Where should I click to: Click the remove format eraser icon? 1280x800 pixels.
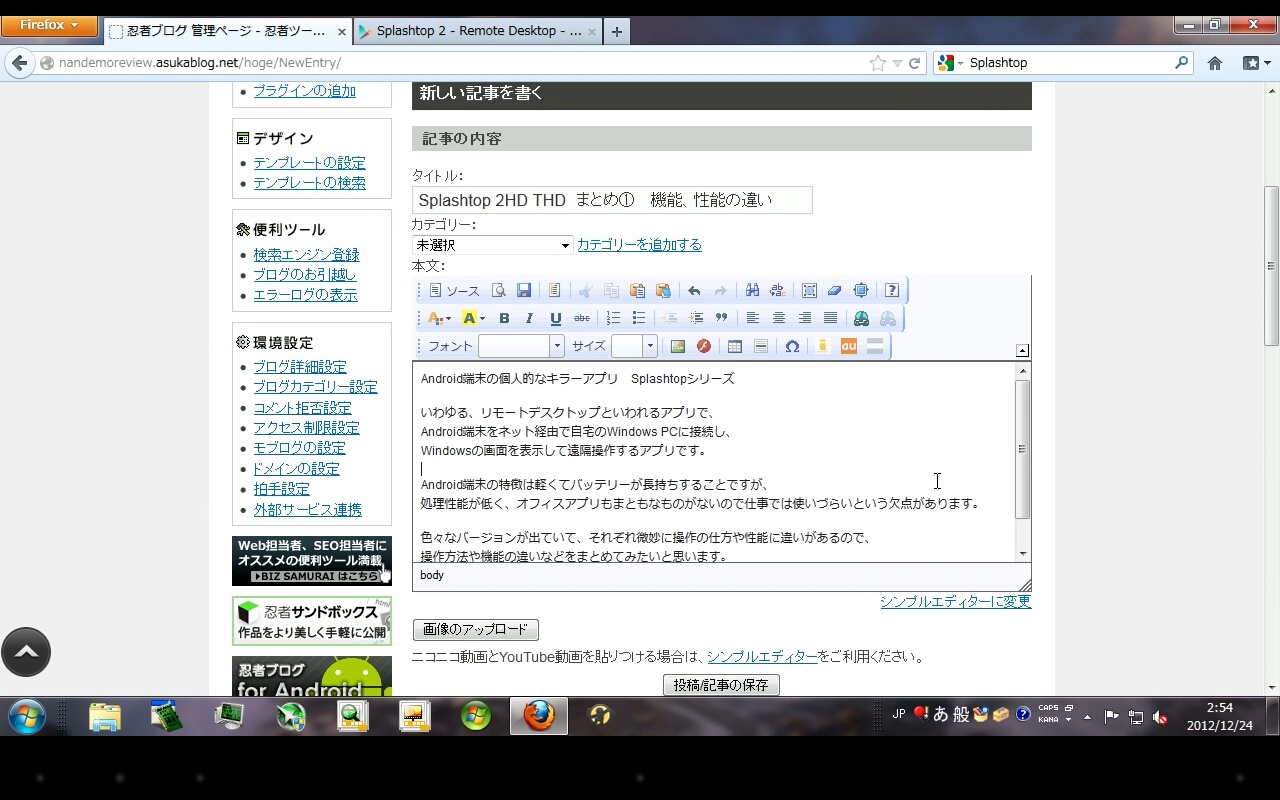coord(834,291)
